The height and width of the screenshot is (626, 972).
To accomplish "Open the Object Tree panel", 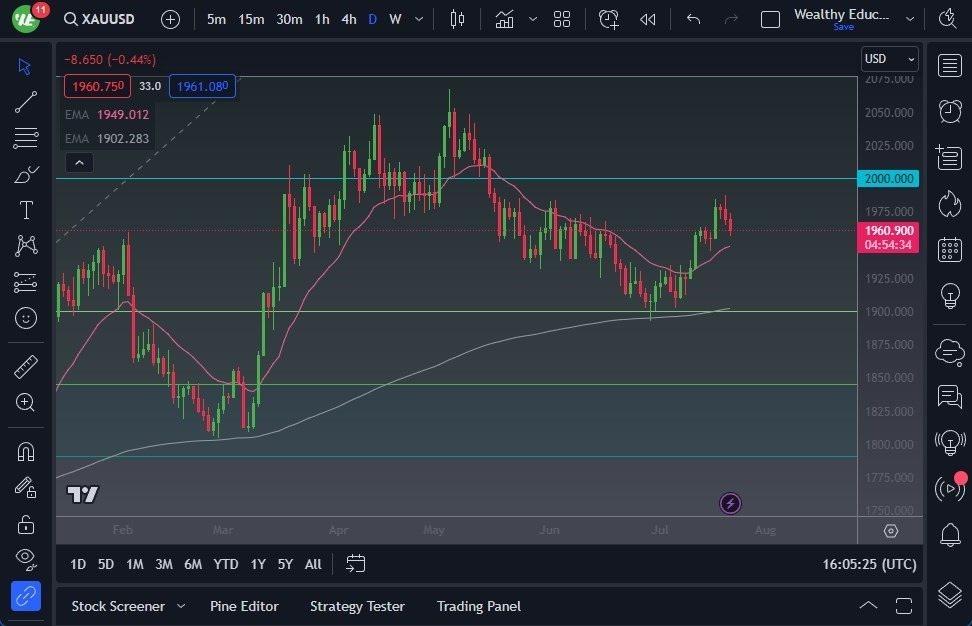I will (x=949, y=591).
